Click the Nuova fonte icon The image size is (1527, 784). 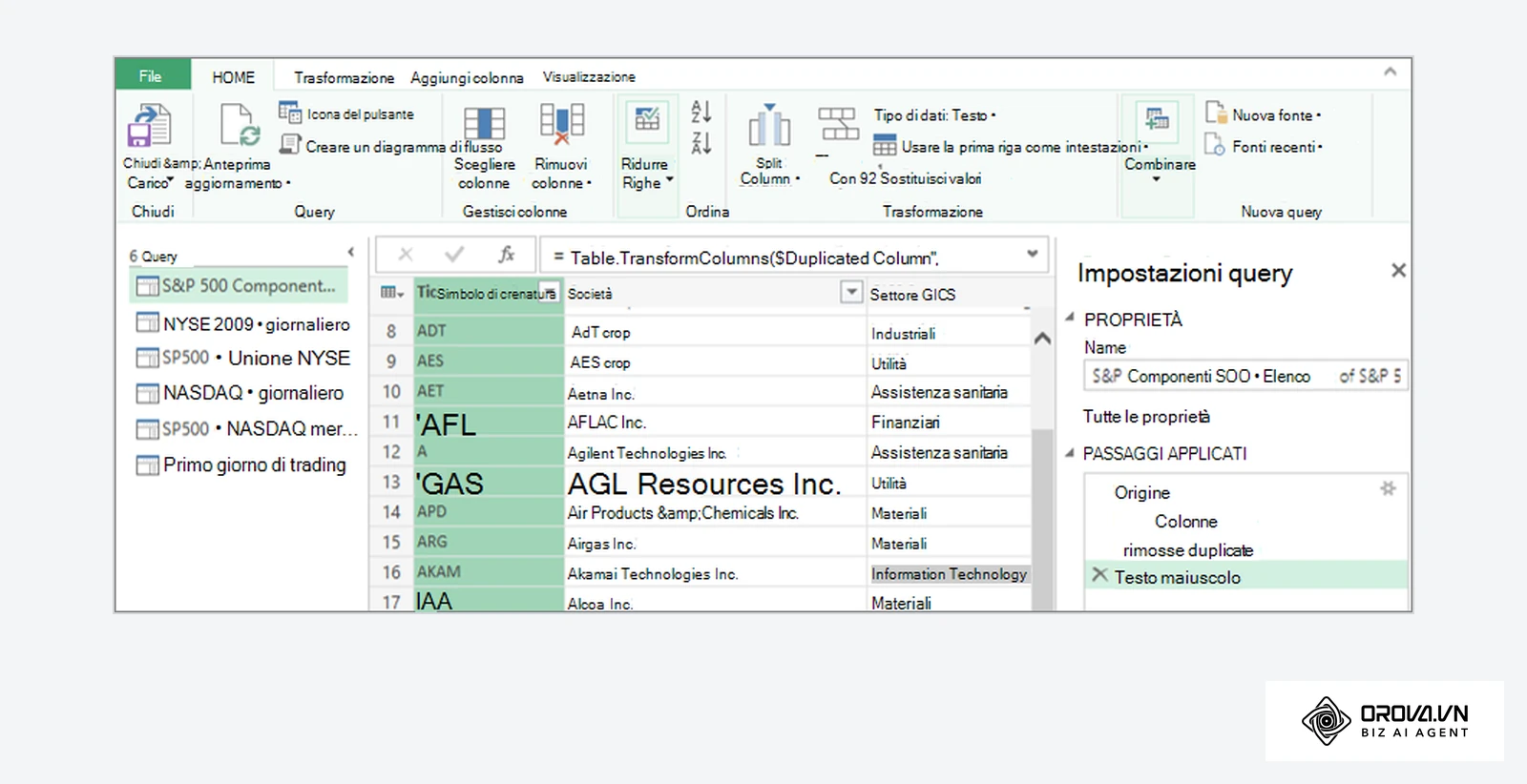pos(1215,113)
